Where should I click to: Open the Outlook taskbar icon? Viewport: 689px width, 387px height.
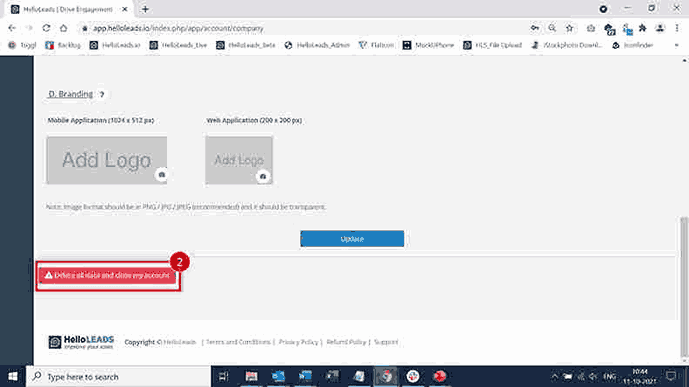(278, 376)
